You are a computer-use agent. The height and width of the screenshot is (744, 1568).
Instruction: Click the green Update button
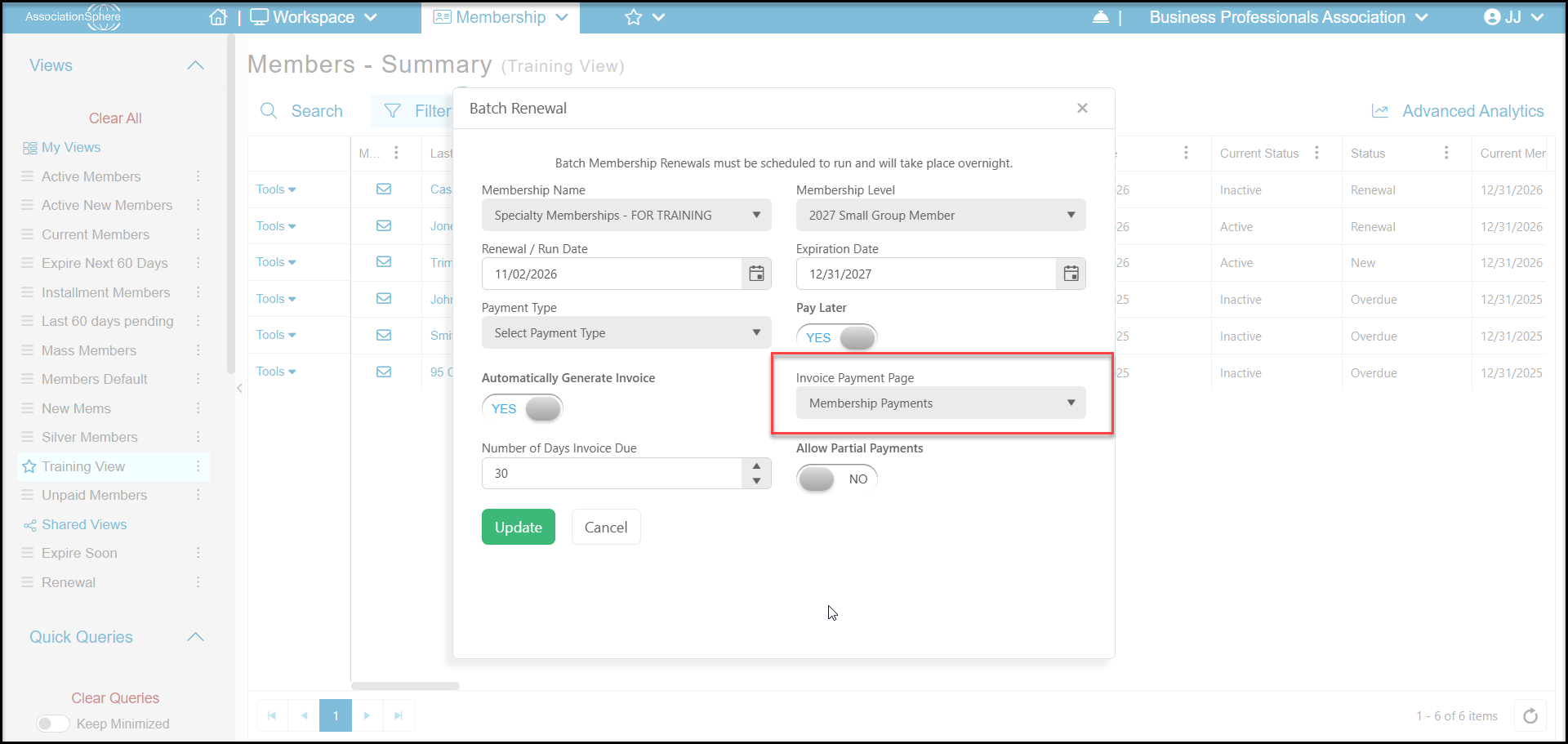tap(519, 527)
